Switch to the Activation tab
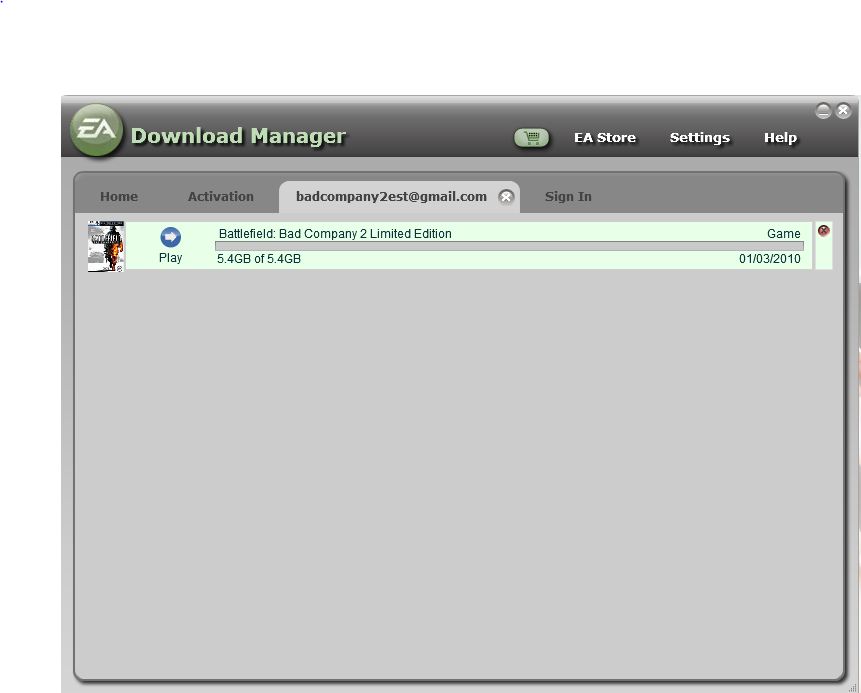This screenshot has width=861, height=693. [221, 197]
